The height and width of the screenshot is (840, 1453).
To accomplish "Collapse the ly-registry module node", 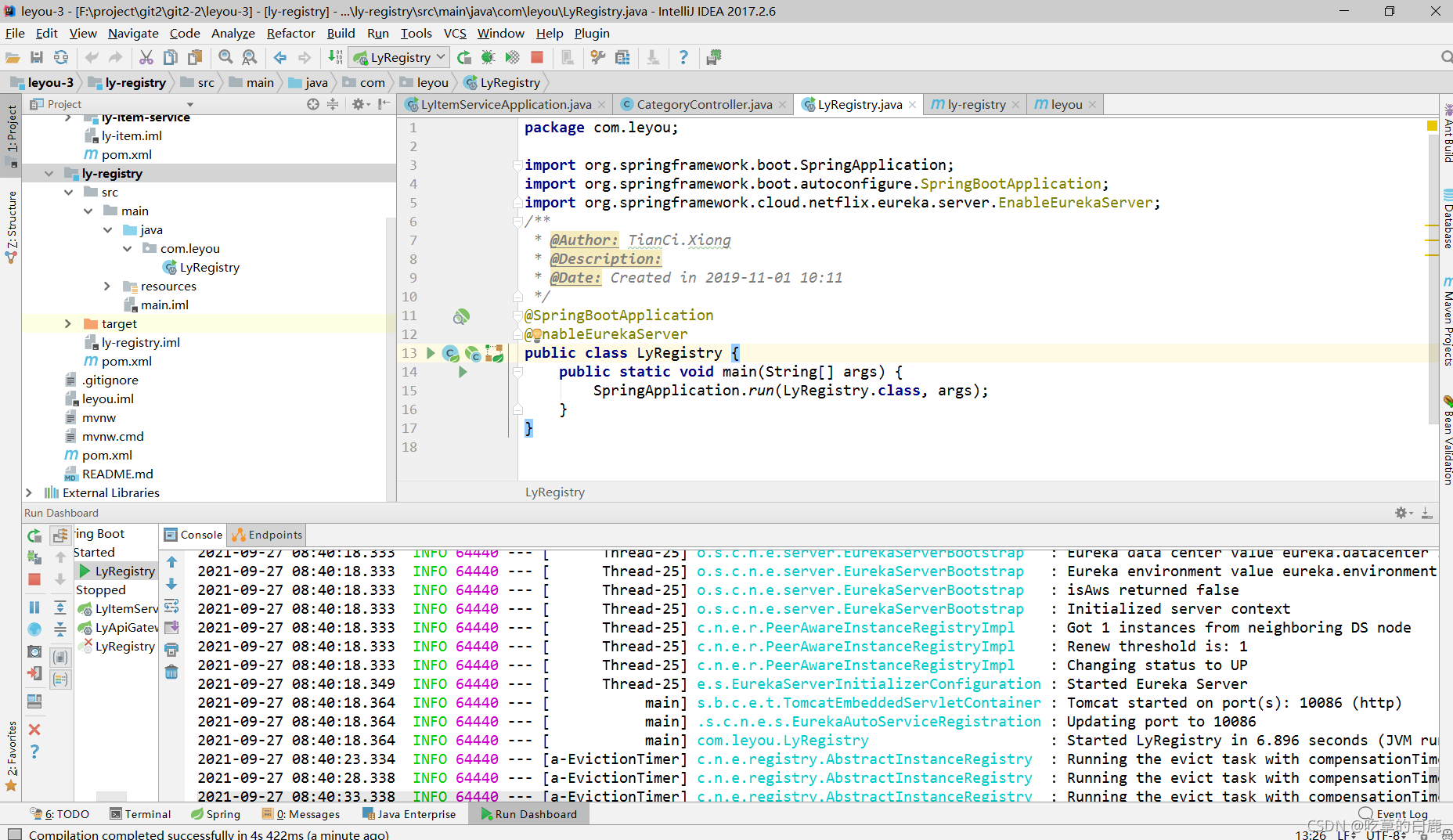I will pos(49,174).
